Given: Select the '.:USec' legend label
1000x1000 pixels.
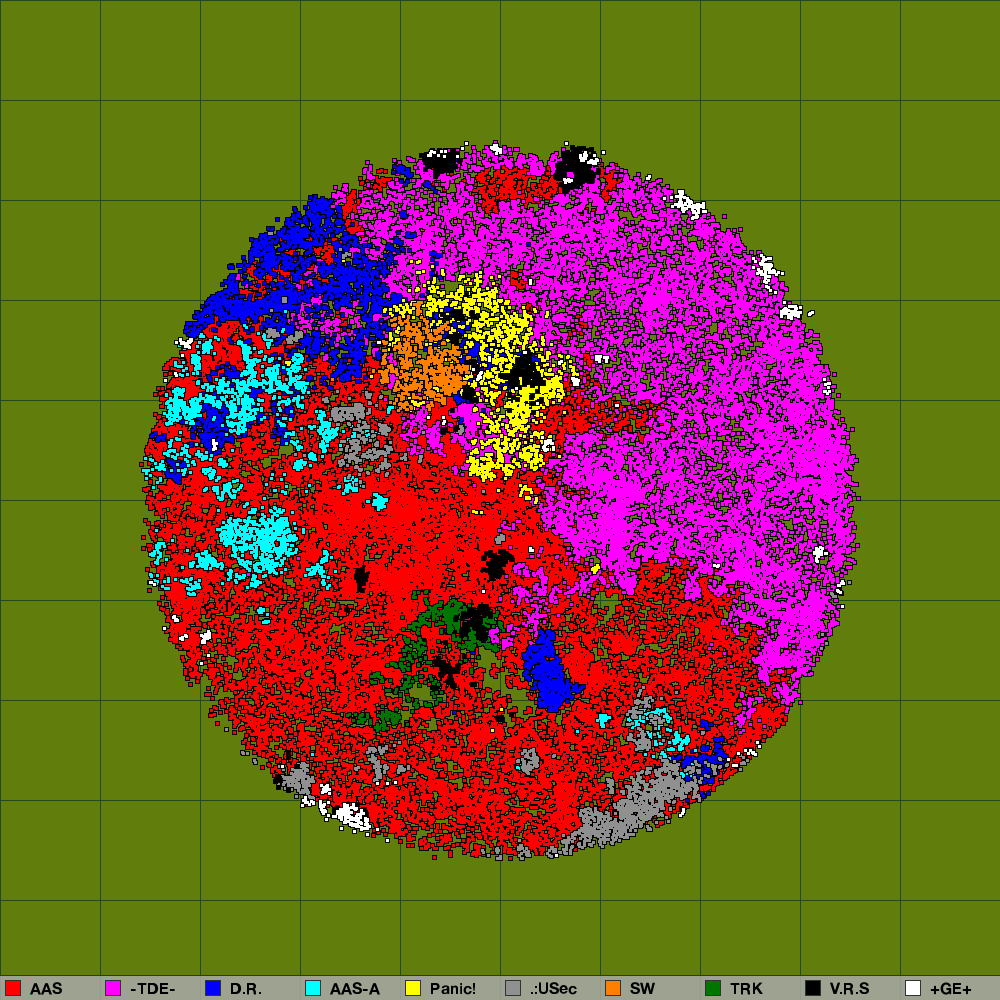Looking at the screenshot, I should coord(553,989).
